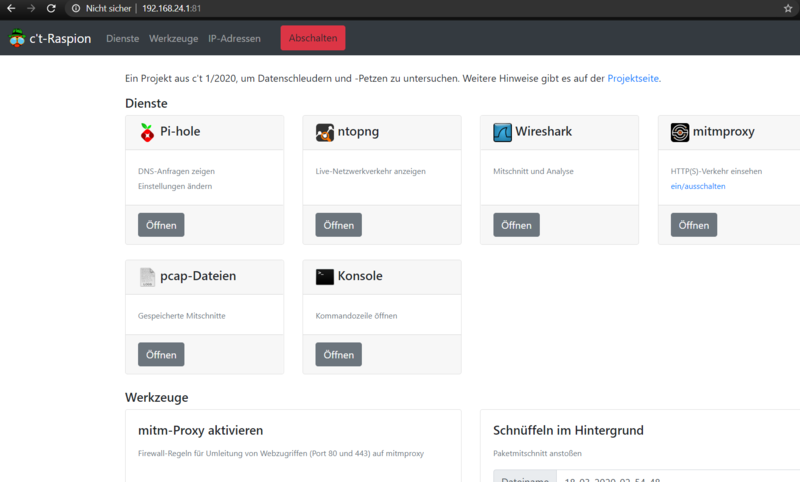Click the red Abschalten button

pyautogui.click(x=313, y=38)
